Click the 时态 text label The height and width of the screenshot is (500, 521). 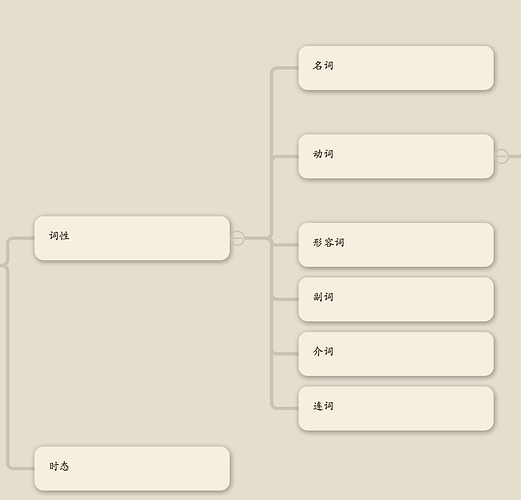tap(59, 466)
